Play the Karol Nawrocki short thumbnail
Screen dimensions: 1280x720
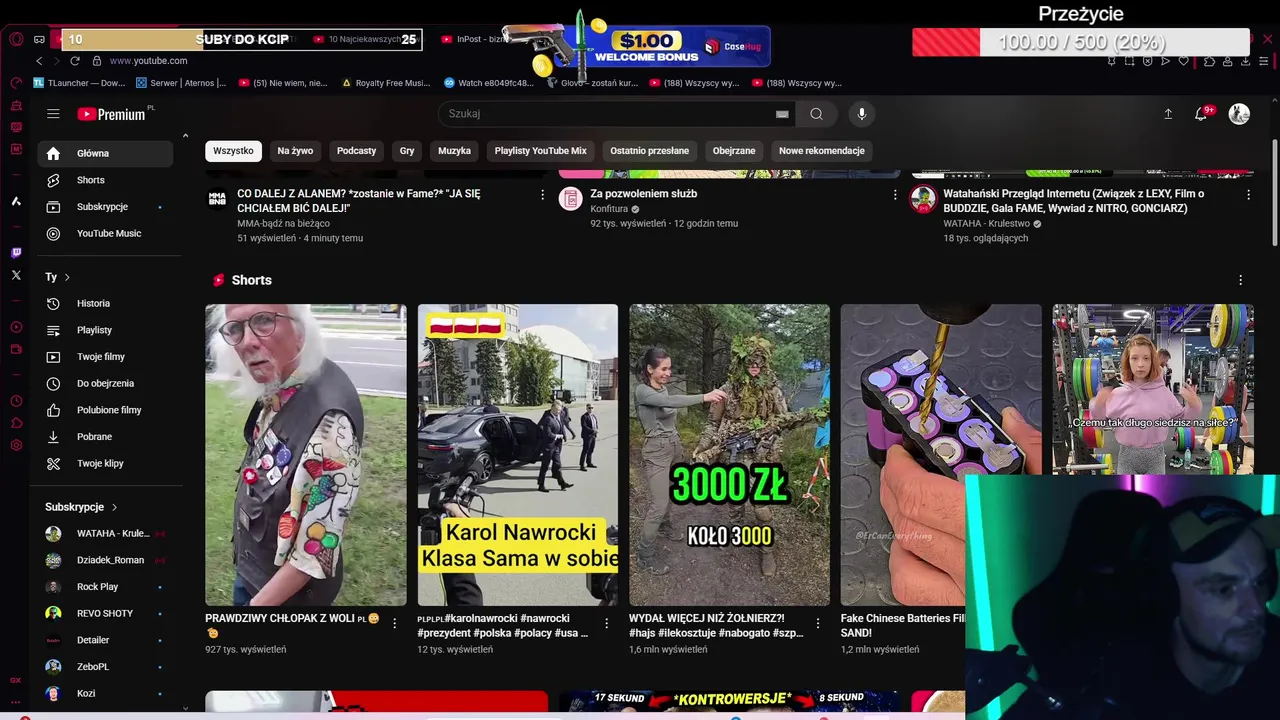[518, 455]
